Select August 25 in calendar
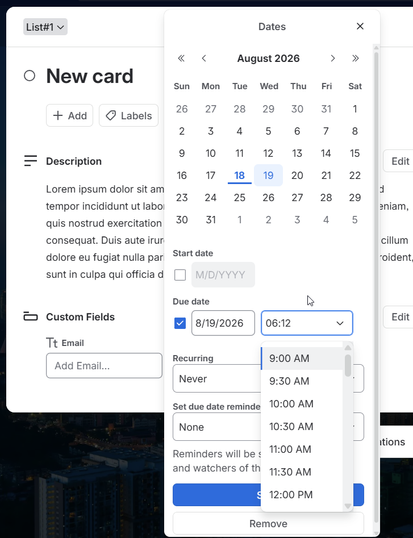413x538 pixels. [239, 198]
